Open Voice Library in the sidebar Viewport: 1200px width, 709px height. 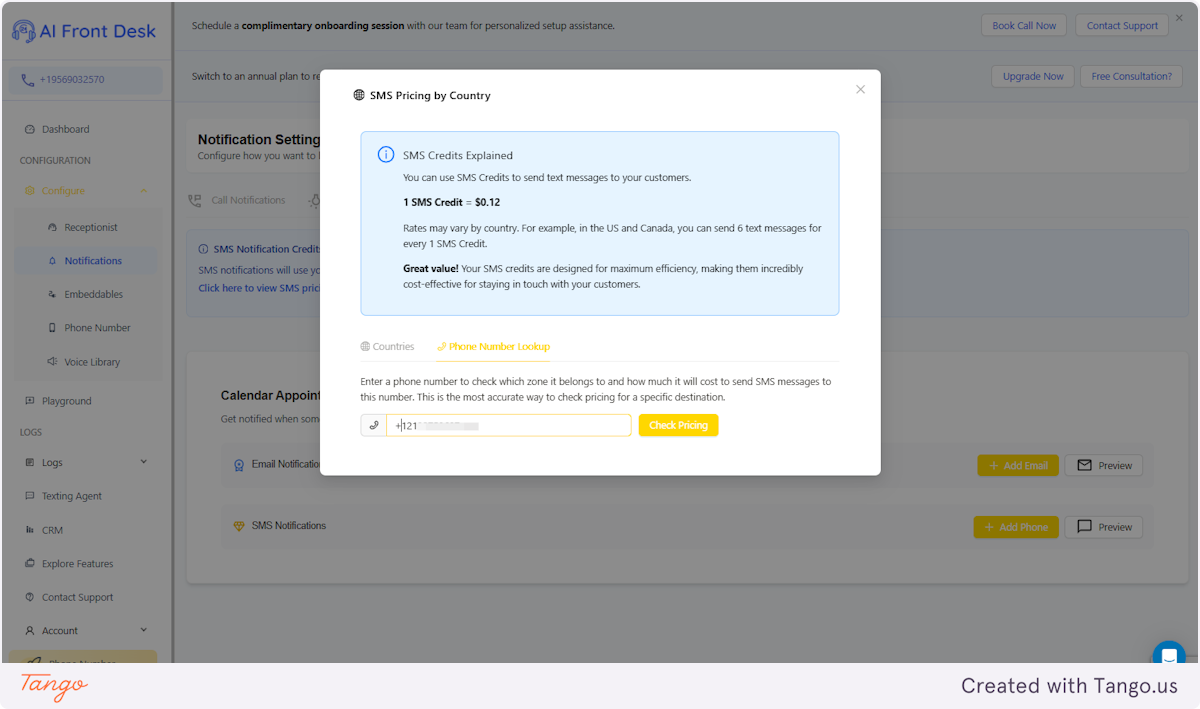tap(92, 362)
